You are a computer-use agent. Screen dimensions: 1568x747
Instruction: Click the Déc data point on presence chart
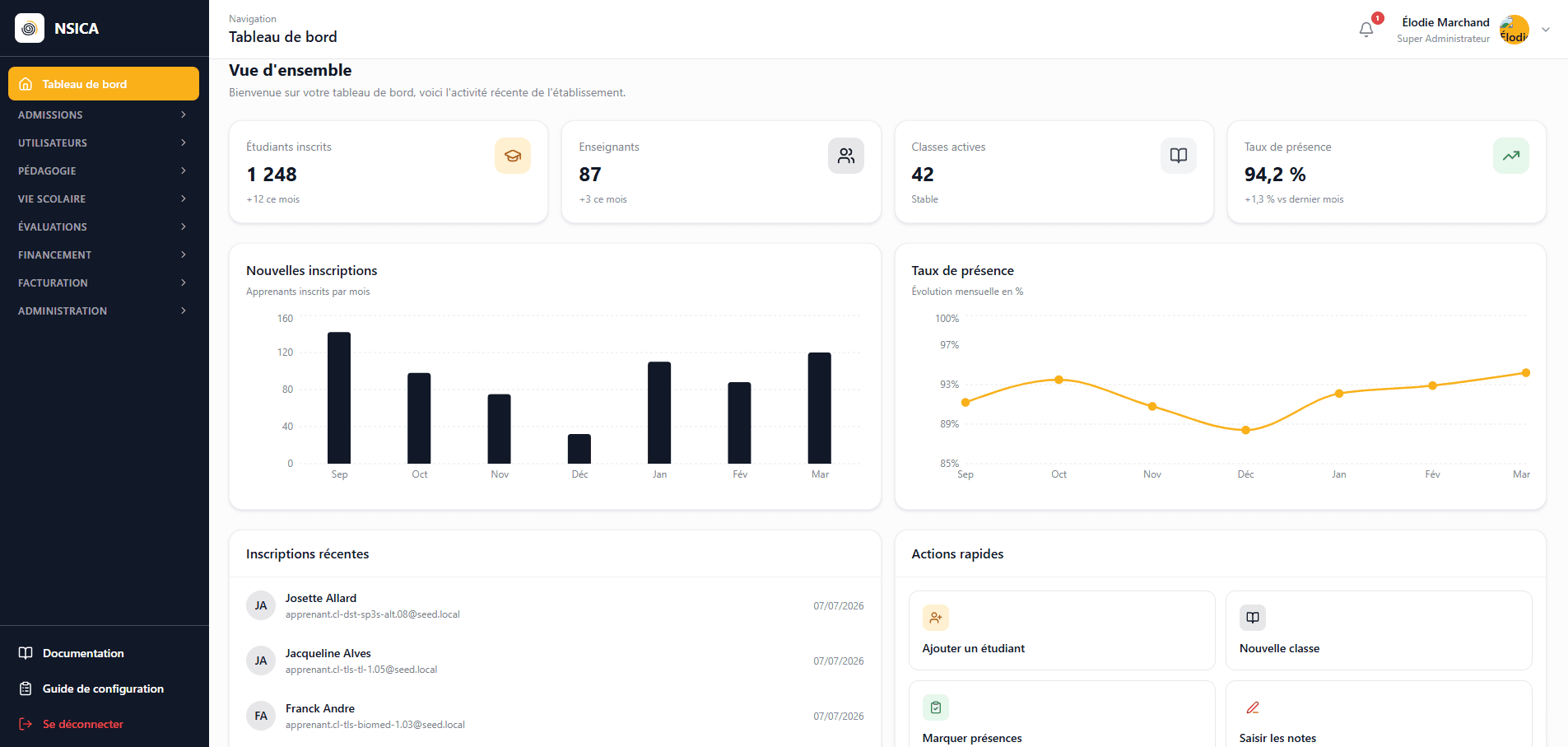pos(1245,430)
